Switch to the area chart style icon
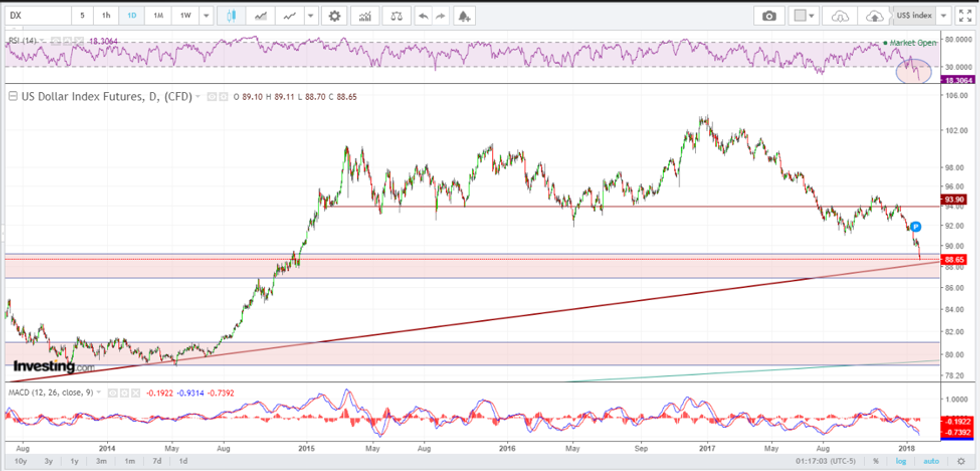Screen dimensions: 980x471 pyautogui.click(x=261, y=16)
